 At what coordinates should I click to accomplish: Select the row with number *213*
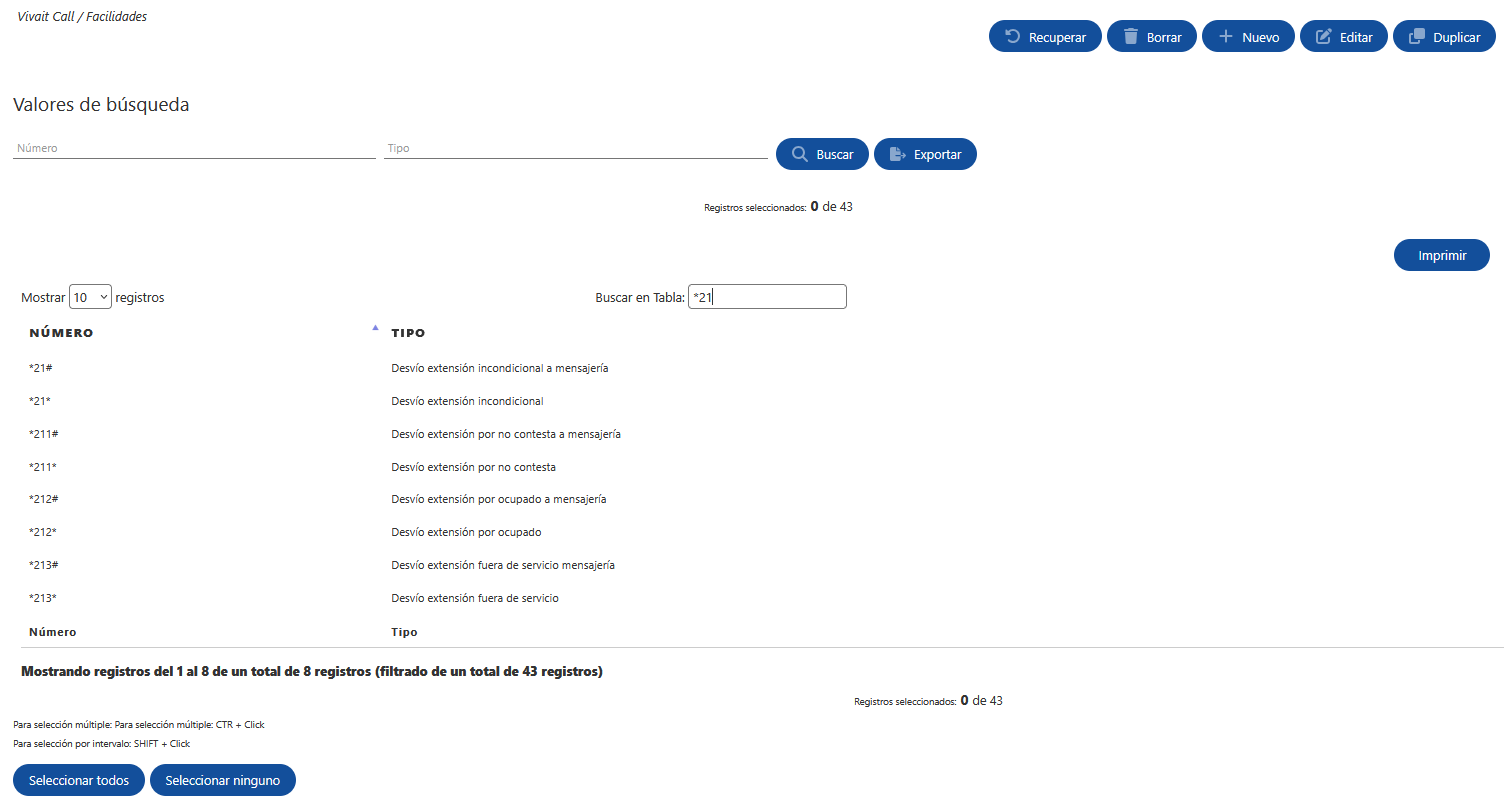tap(760, 598)
